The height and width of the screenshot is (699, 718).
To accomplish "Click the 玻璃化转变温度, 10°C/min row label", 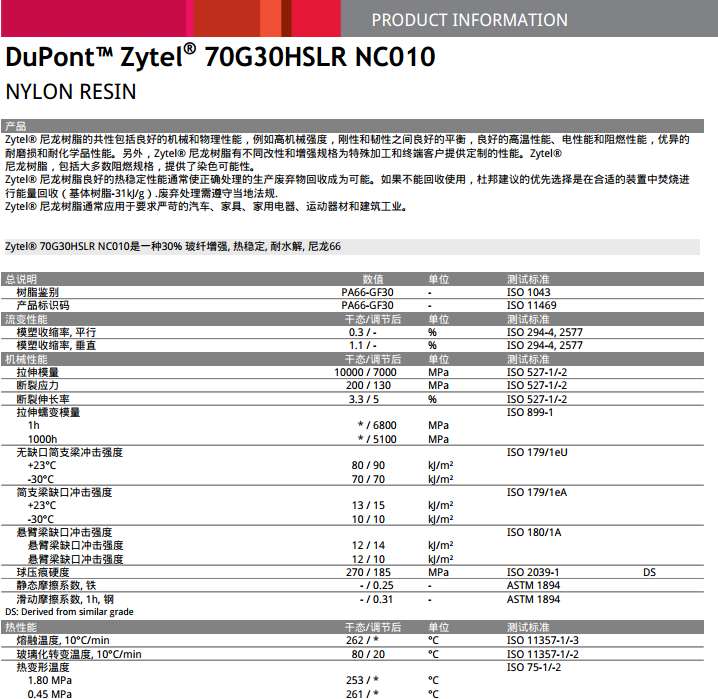I will click(x=79, y=654).
